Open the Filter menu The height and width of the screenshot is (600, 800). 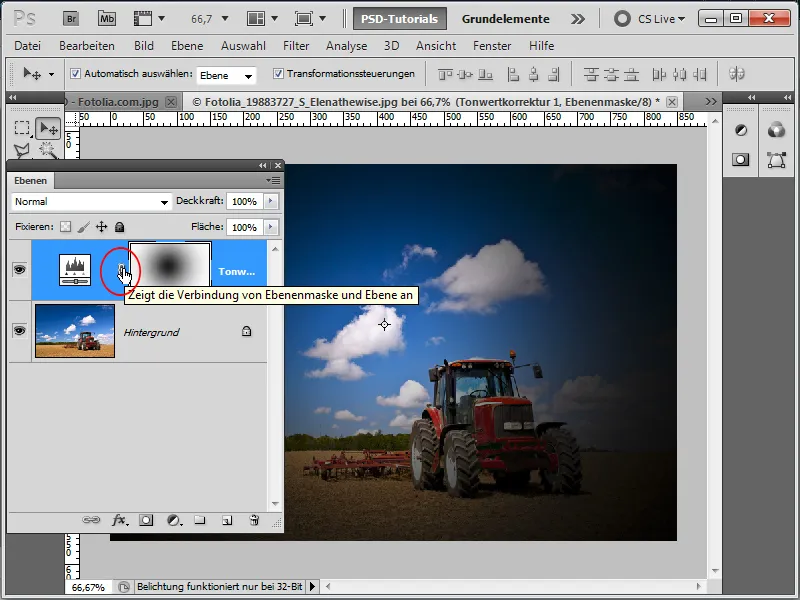(x=296, y=46)
